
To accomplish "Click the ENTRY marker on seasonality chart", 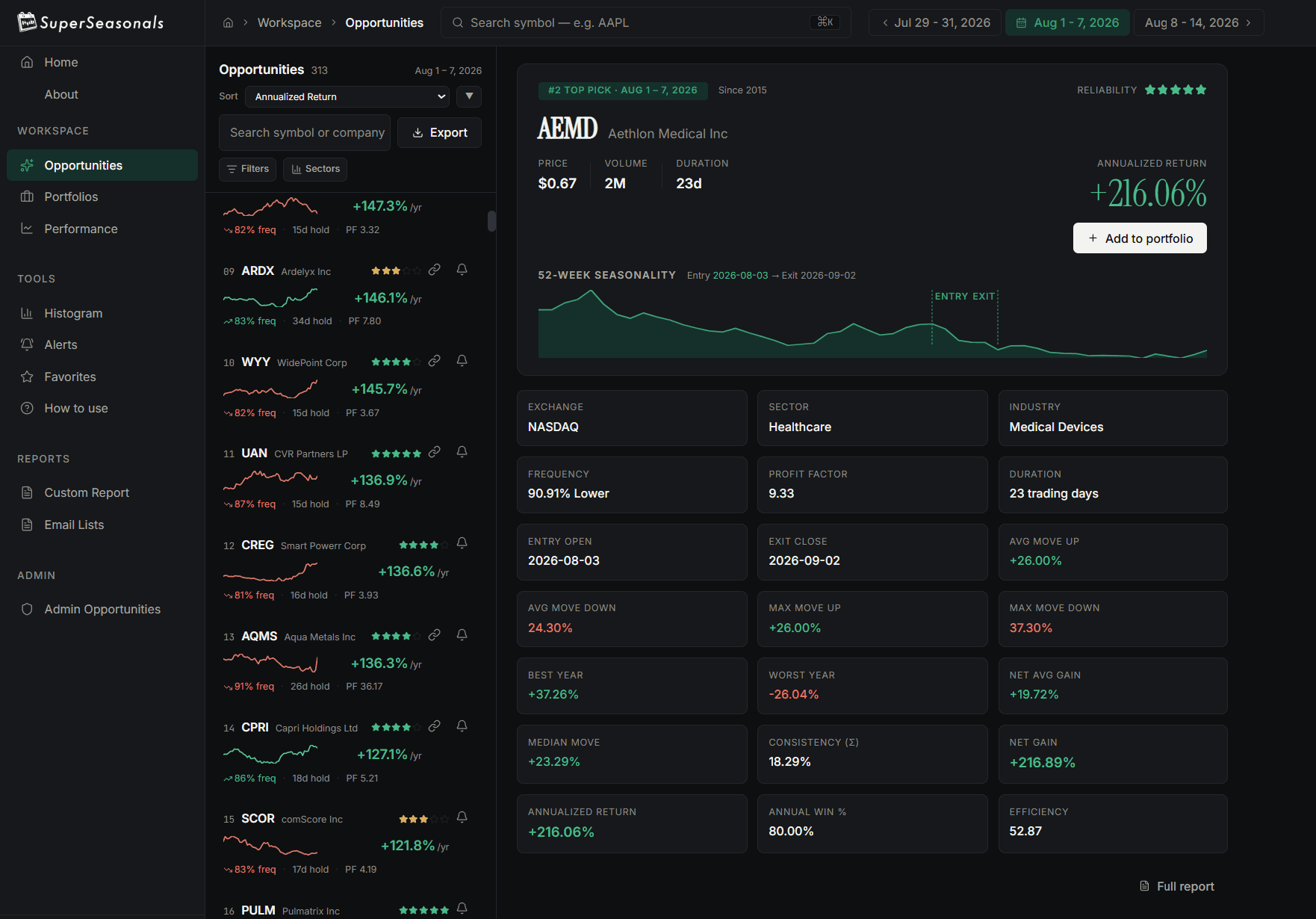I will [952, 297].
